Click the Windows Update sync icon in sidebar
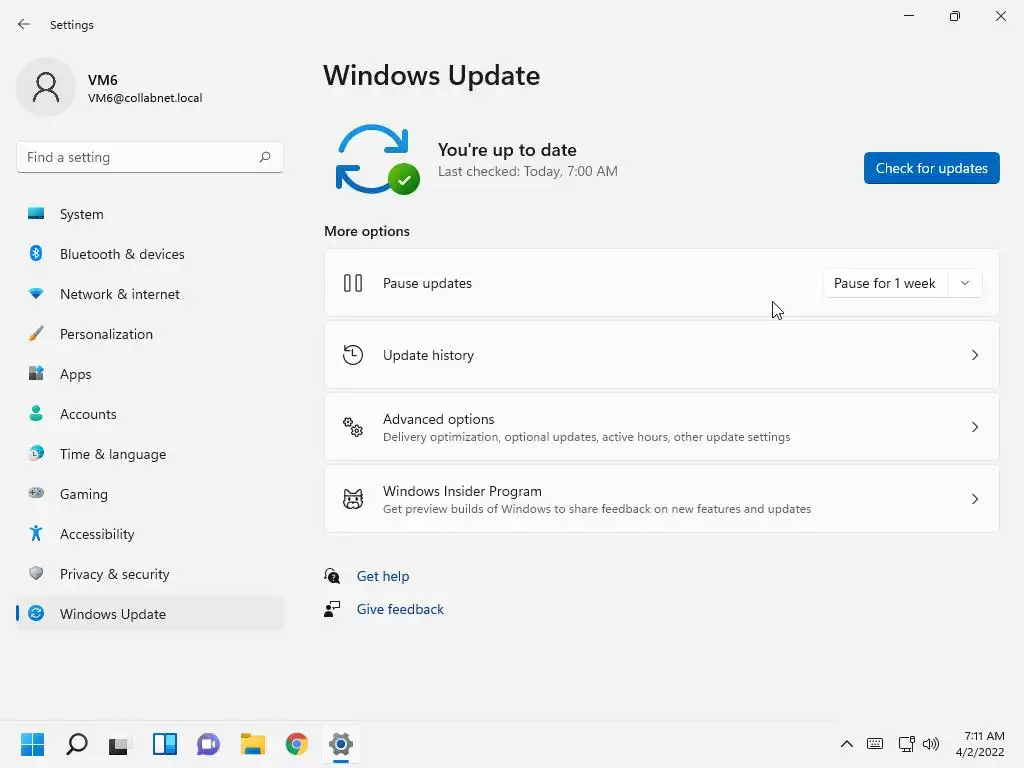The height and width of the screenshot is (768, 1024). [36, 613]
